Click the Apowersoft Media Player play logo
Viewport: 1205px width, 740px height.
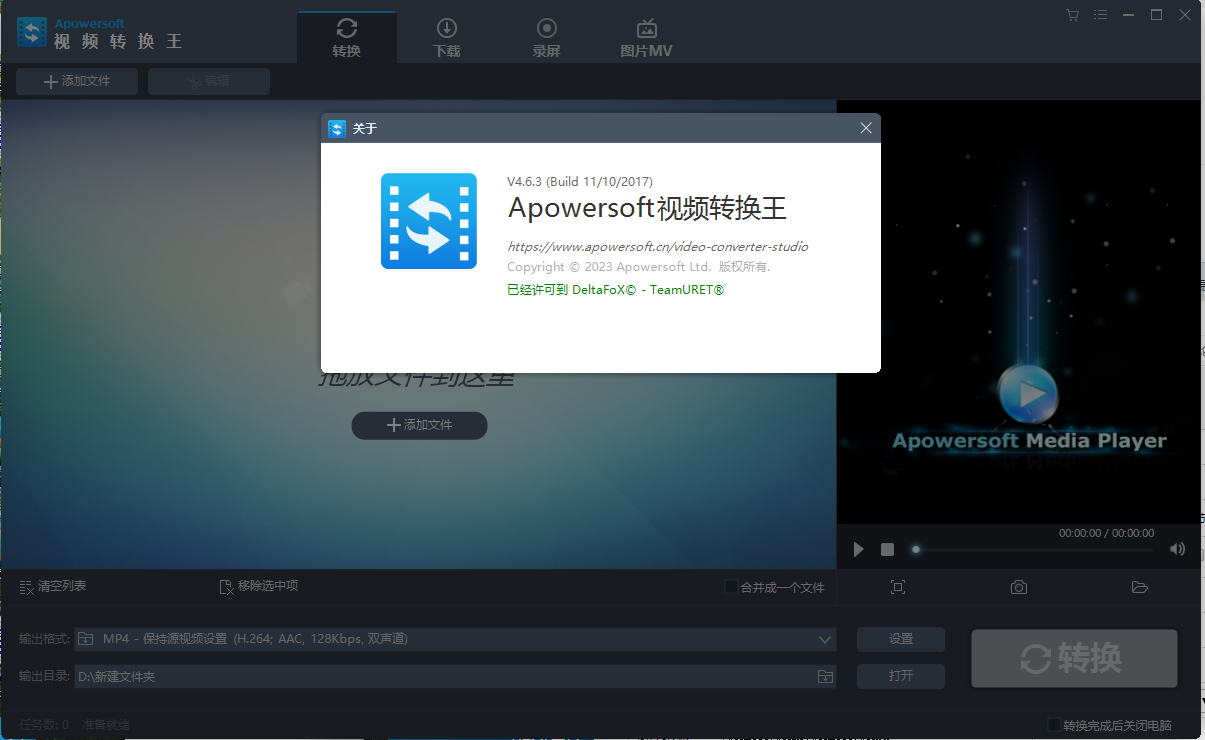[1029, 394]
